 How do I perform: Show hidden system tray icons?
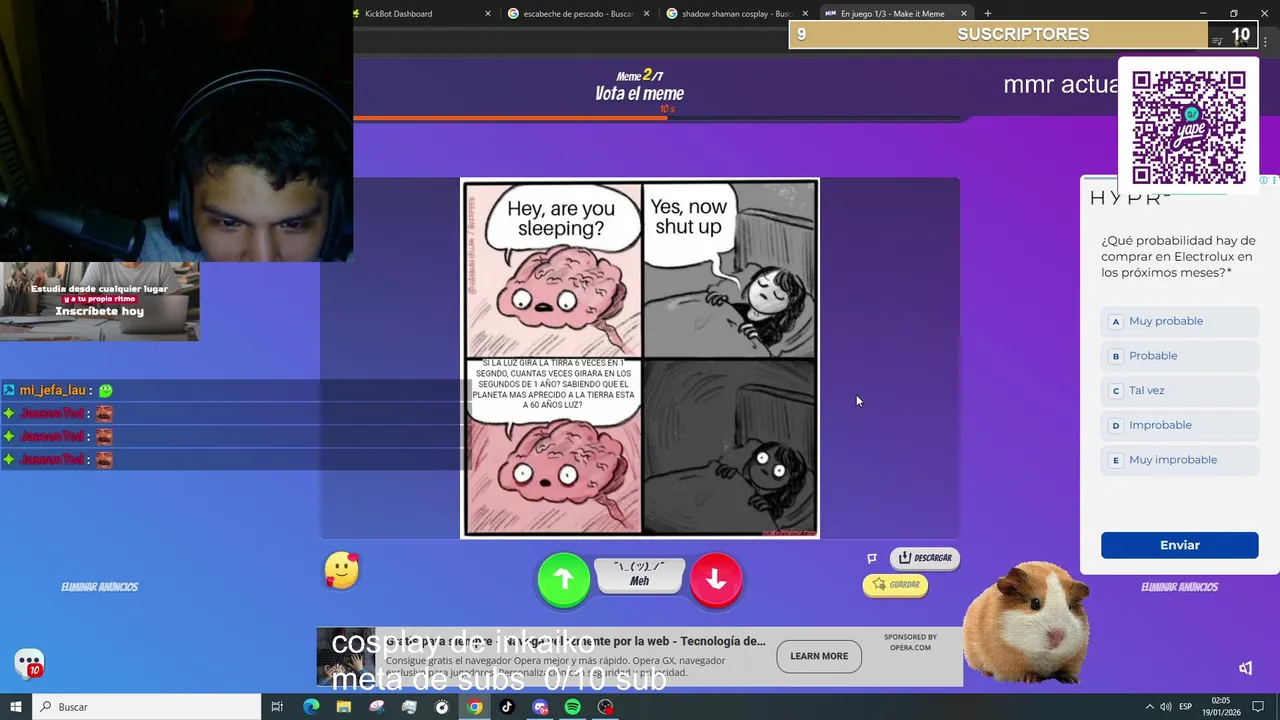(x=1149, y=707)
